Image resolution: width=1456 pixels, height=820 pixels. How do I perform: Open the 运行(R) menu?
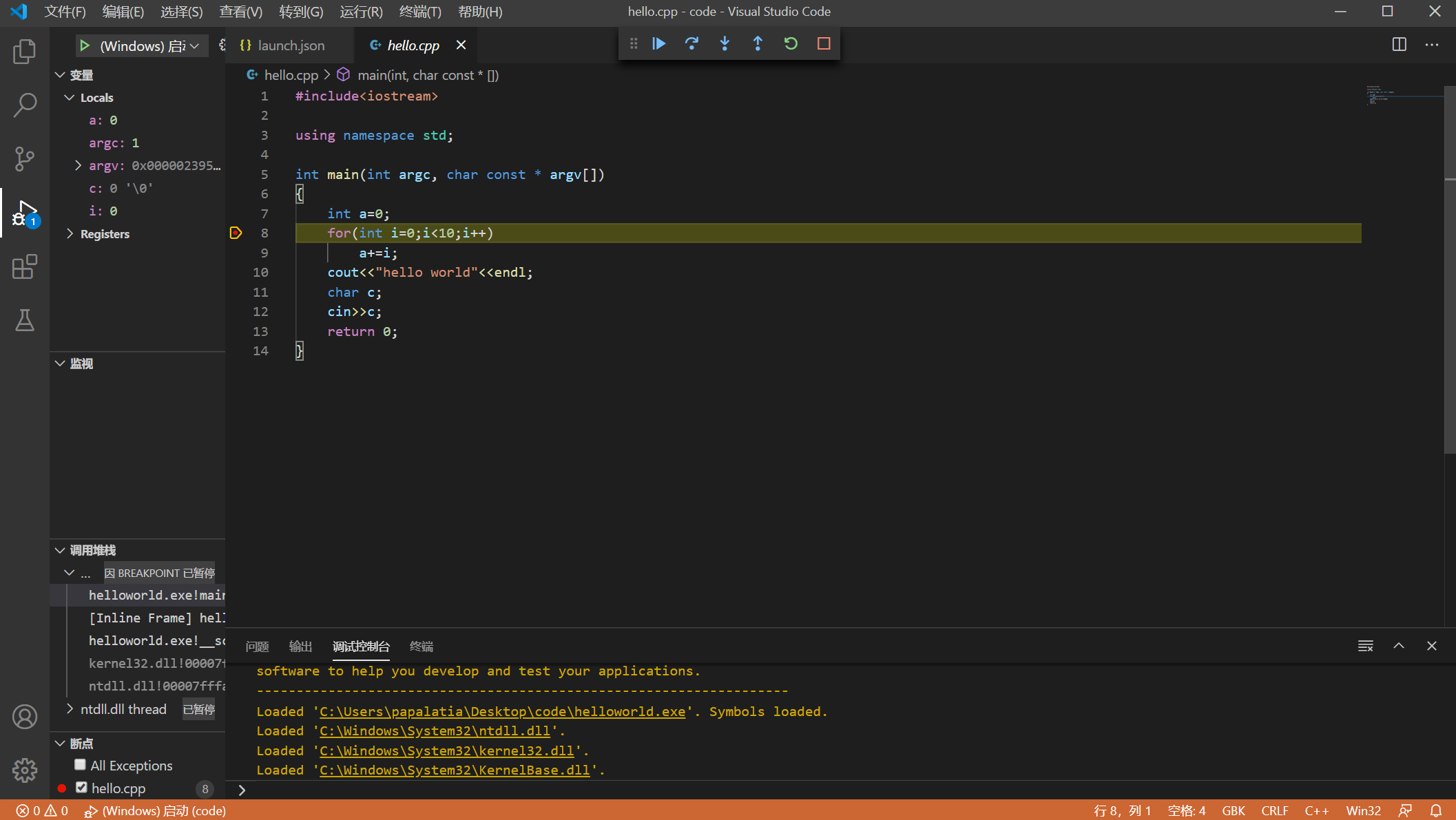361,12
